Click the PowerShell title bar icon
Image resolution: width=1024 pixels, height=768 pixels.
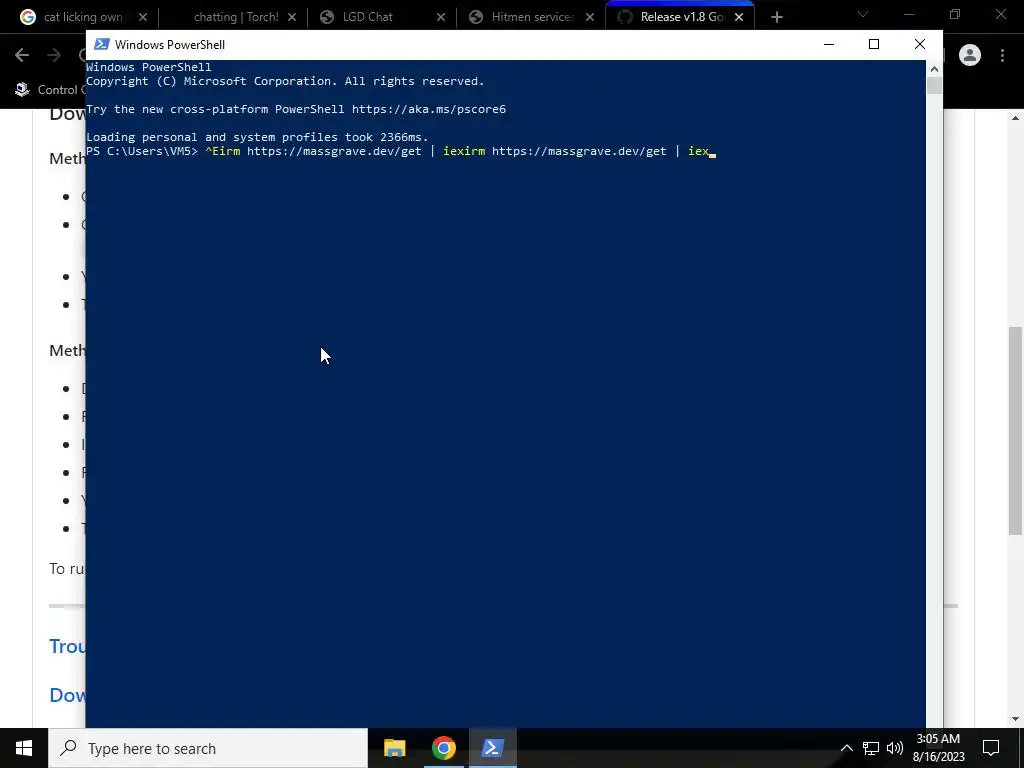(101, 44)
